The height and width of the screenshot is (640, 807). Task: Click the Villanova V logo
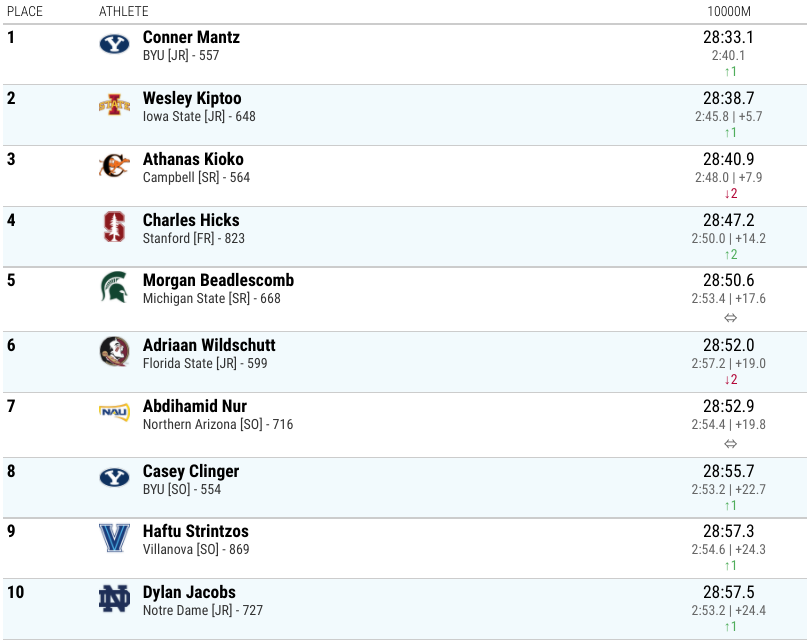point(114,538)
